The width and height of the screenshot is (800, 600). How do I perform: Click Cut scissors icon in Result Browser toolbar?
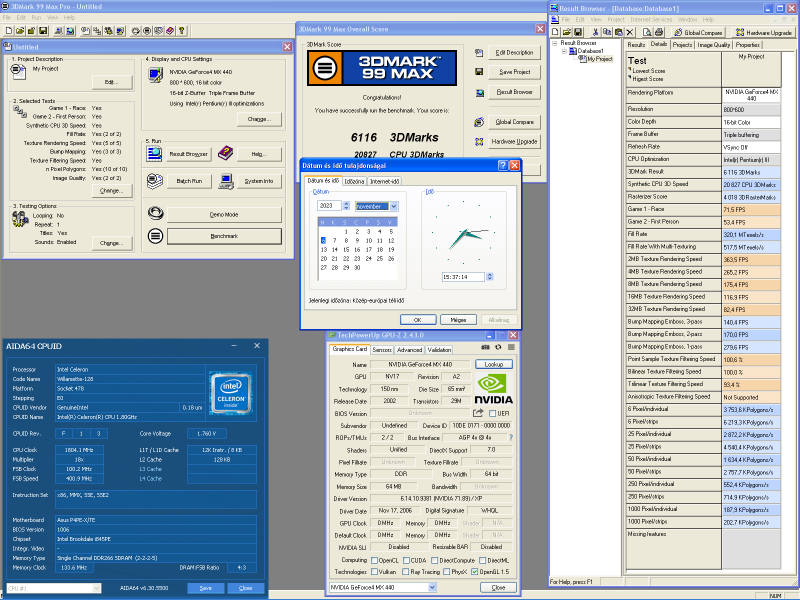pyautogui.click(x=595, y=32)
